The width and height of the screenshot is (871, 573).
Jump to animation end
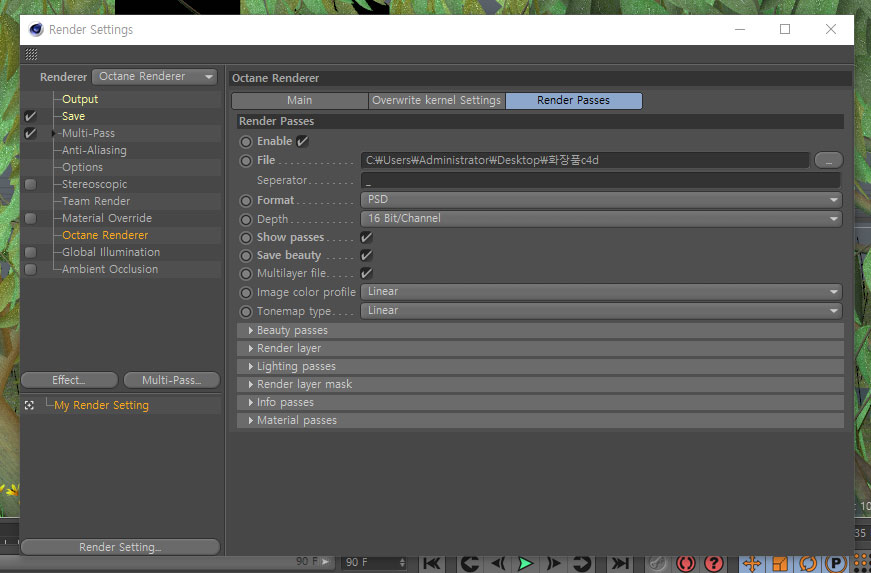619,563
